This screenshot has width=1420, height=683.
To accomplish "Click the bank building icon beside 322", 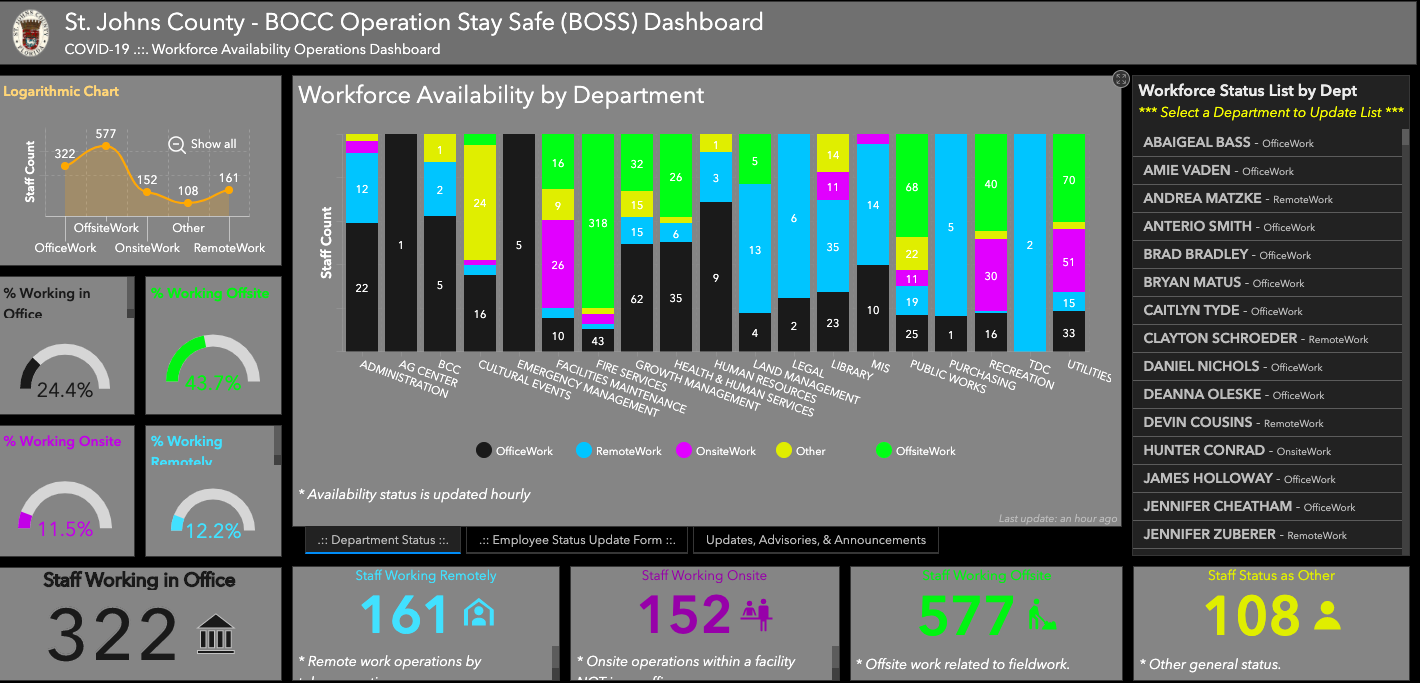I will [216, 634].
